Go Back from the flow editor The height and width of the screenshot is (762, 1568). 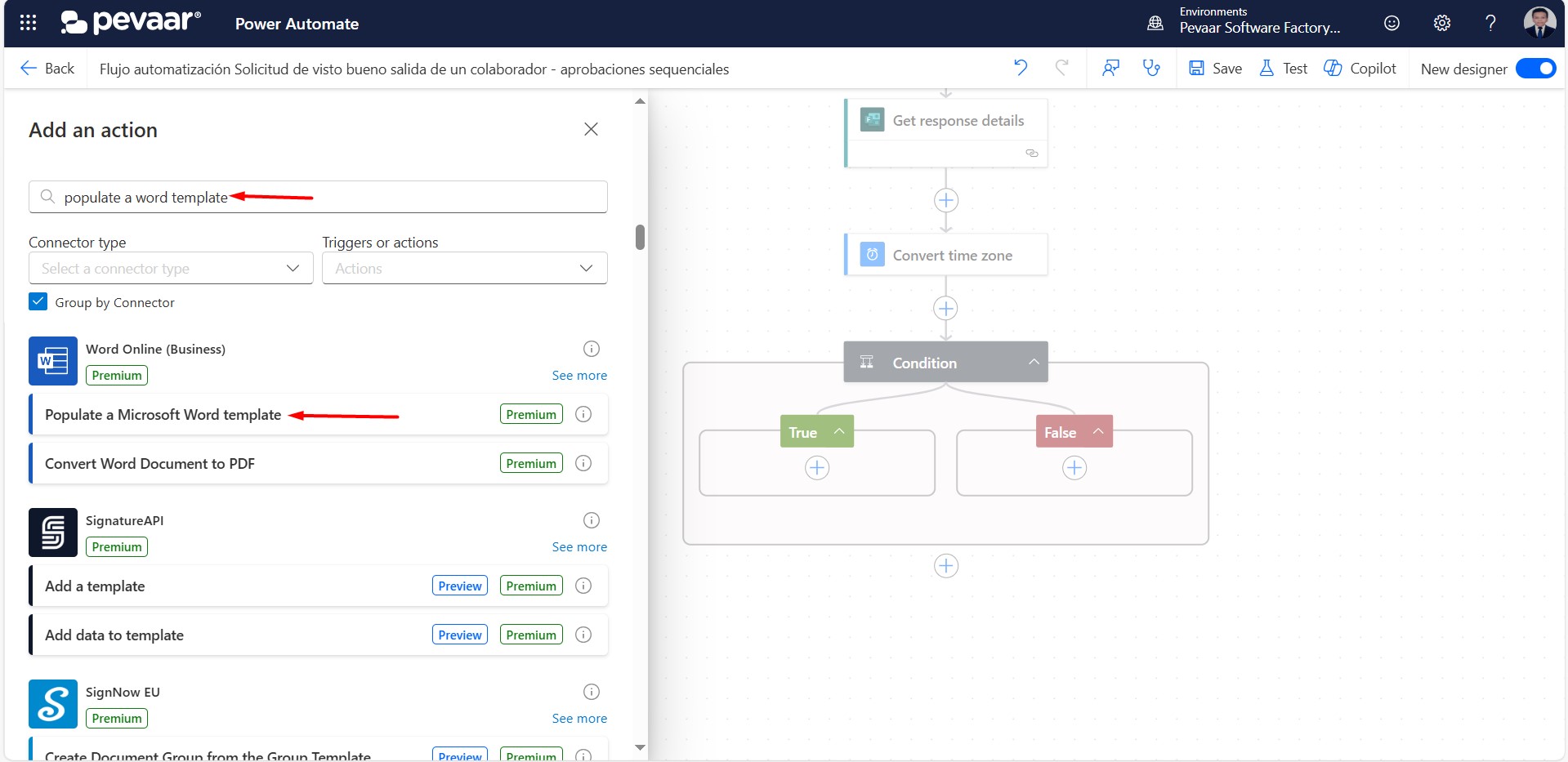pyautogui.click(x=47, y=69)
